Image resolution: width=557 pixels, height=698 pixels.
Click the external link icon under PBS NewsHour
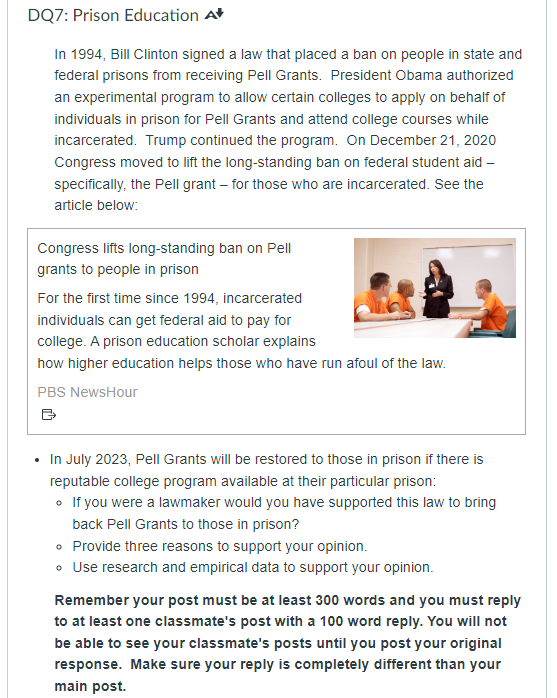pyautogui.click(x=49, y=415)
